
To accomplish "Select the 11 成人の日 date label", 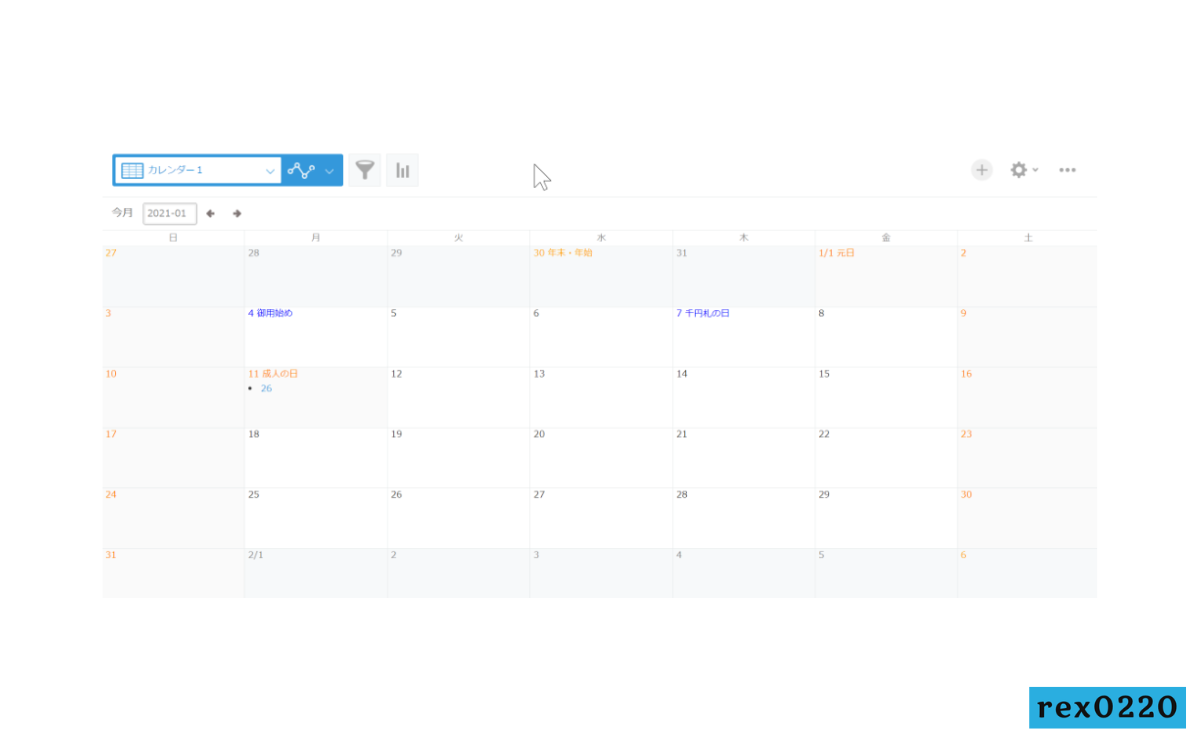I will coord(273,374).
